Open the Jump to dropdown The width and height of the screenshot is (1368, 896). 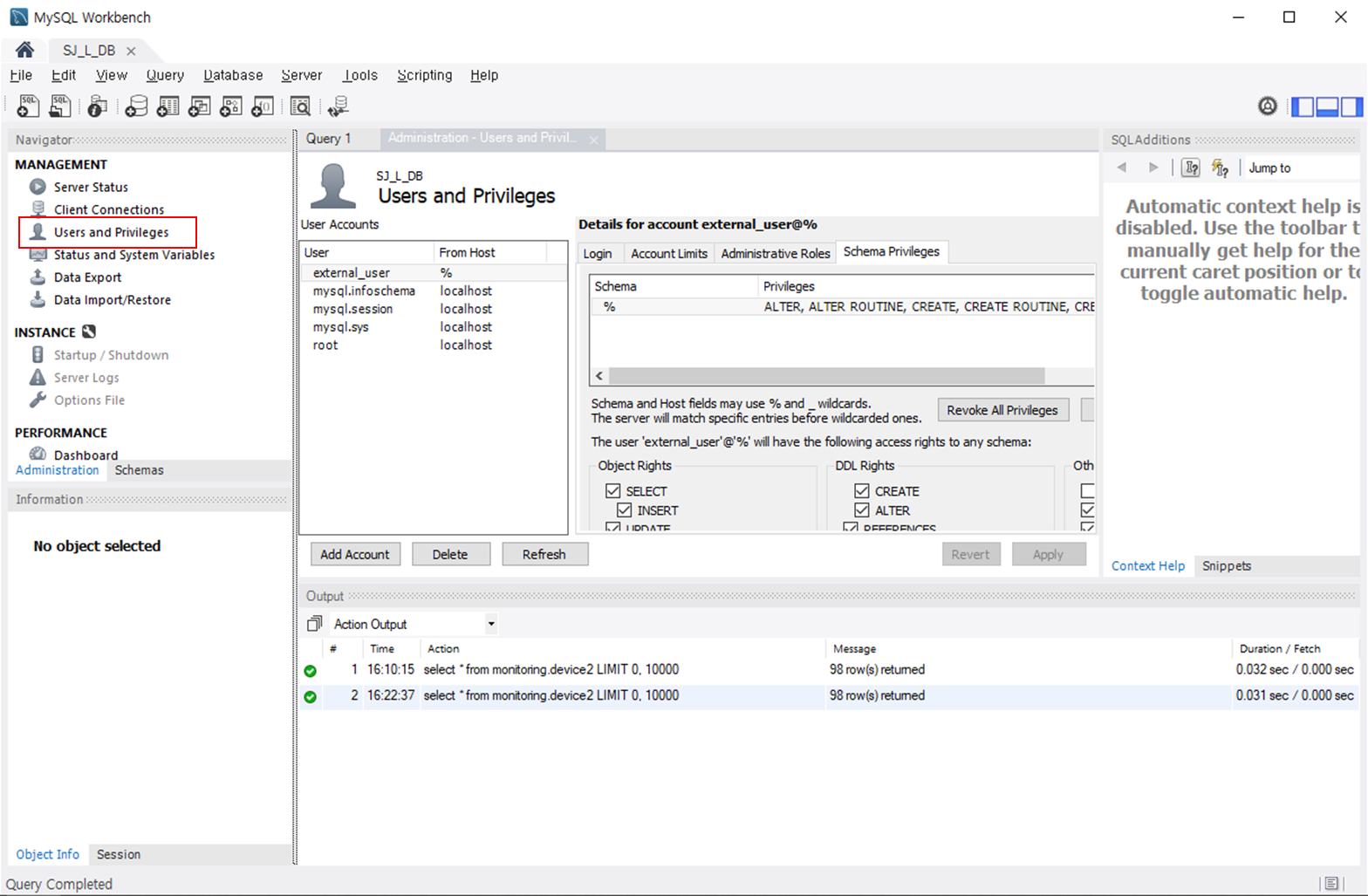1303,168
